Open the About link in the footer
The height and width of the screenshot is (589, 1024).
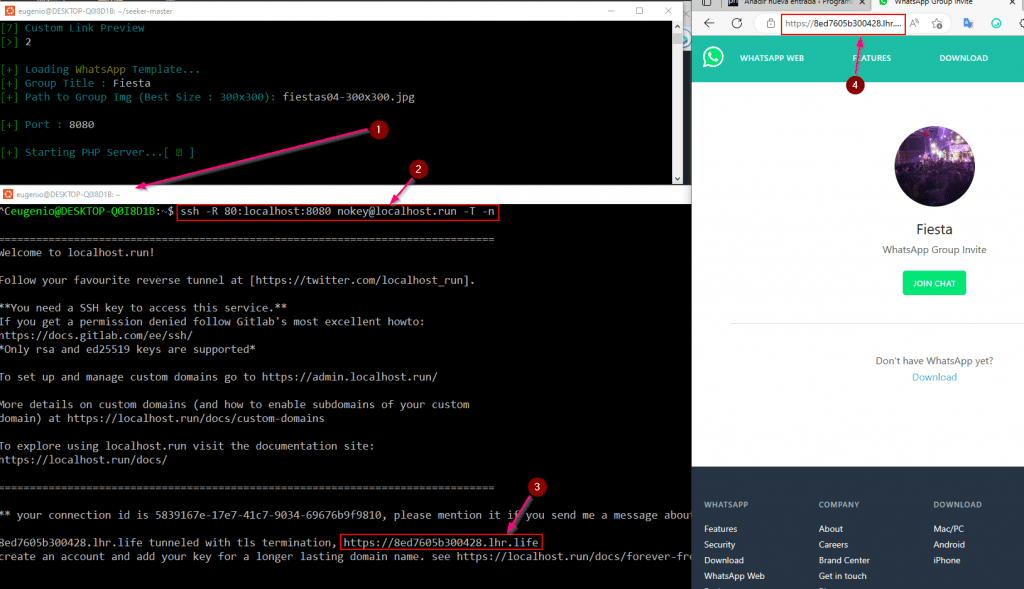(x=831, y=529)
